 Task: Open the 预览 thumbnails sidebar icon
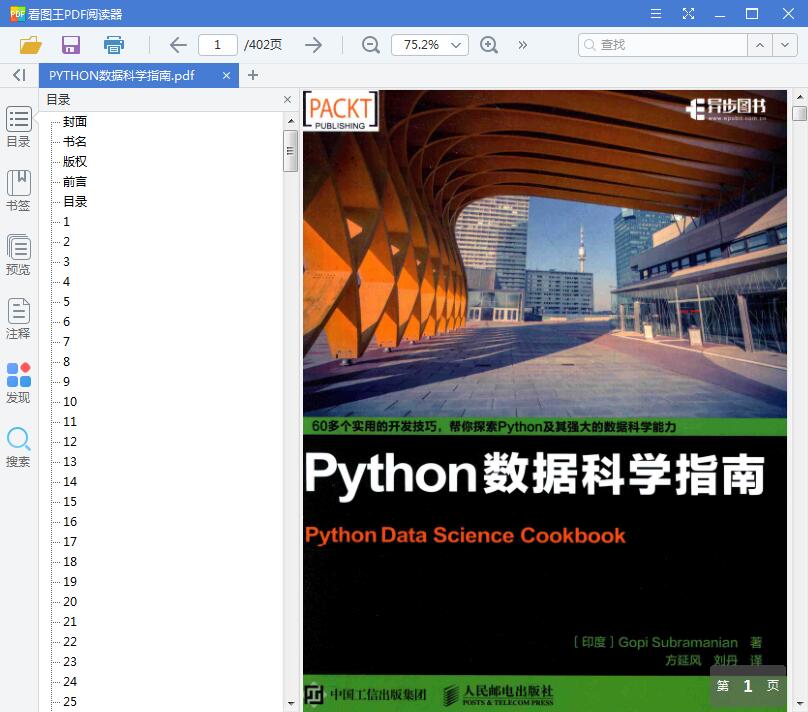click(19, 255)
